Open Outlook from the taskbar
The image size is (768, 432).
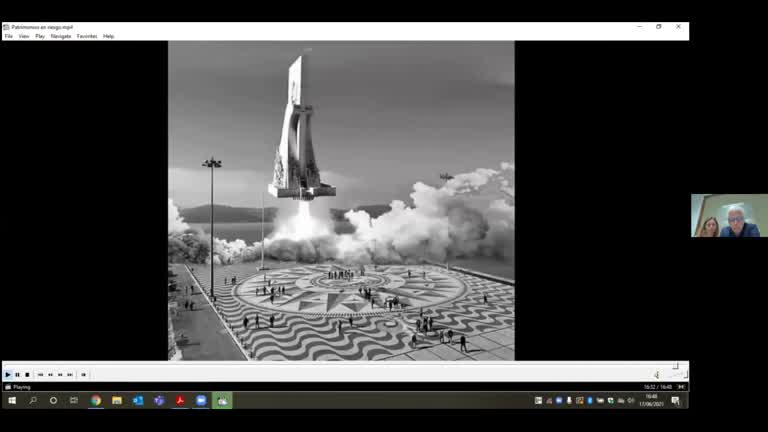[x=138, y=401]
